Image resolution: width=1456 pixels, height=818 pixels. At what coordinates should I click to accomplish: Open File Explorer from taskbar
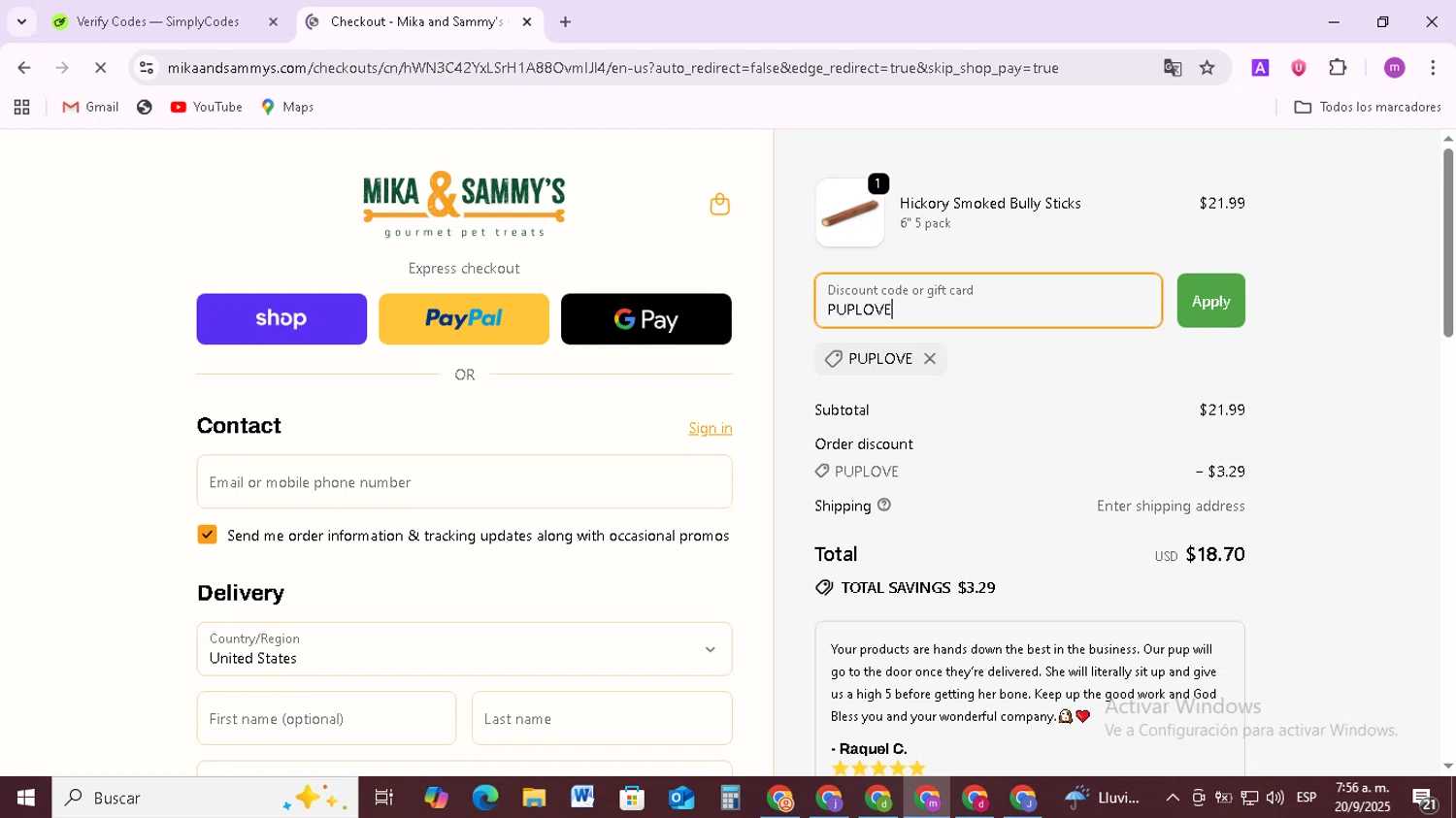pyautogui.click(x=534, y=798)
